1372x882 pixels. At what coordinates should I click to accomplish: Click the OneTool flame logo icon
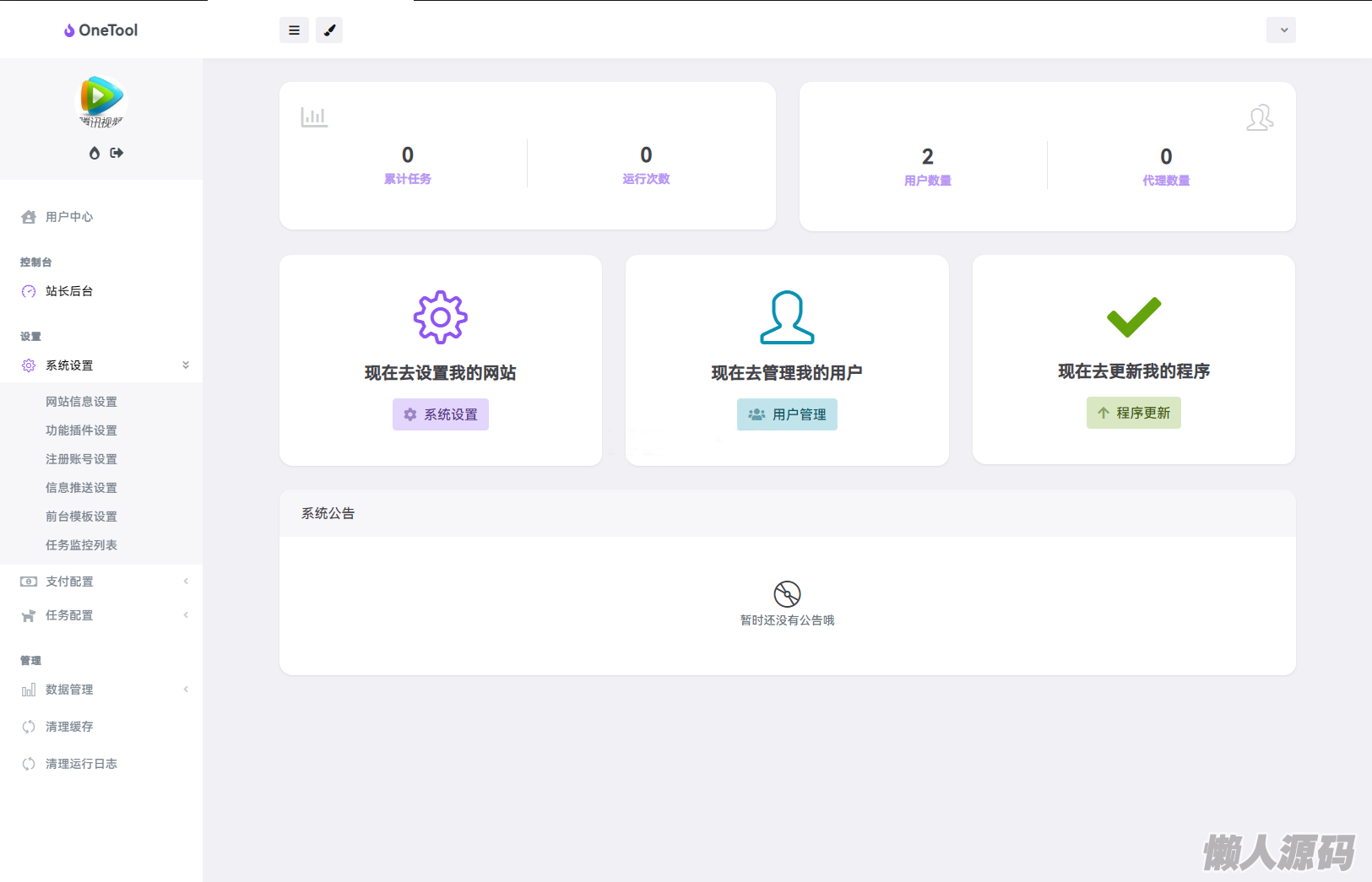tap(69, 30)
